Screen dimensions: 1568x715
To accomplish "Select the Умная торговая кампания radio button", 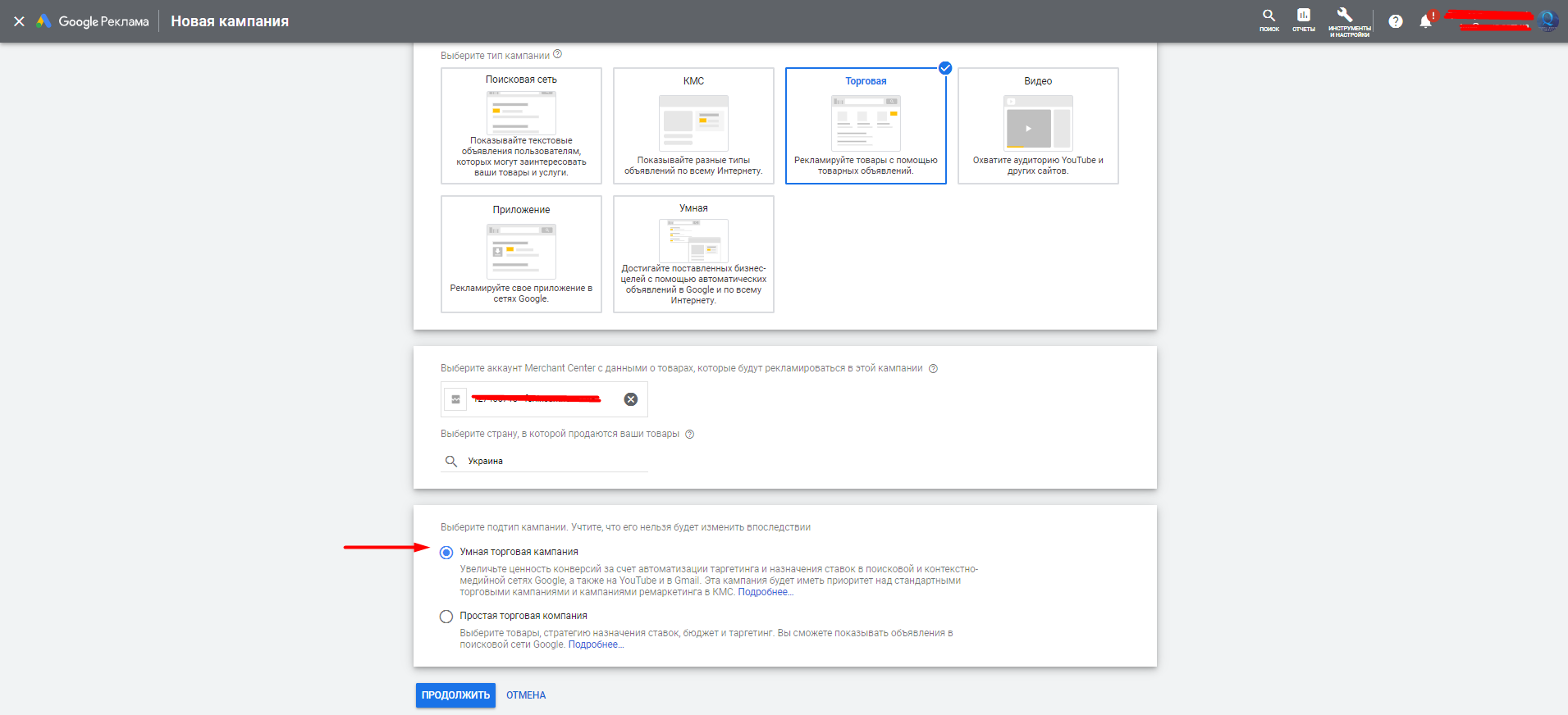I will pyautogui.click(x=446, y=553).
